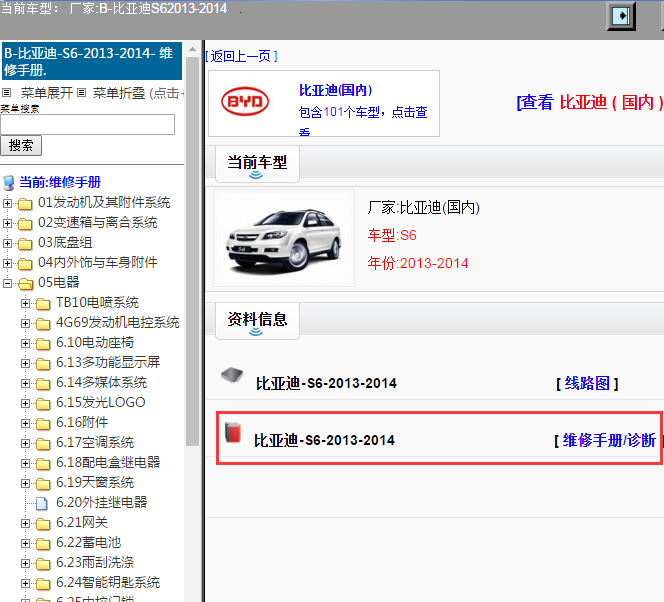Viewport: 664px width, 602px height.
Task: Click the folder icon of 02变速箱与离合系统
Action: coord(25,224)
